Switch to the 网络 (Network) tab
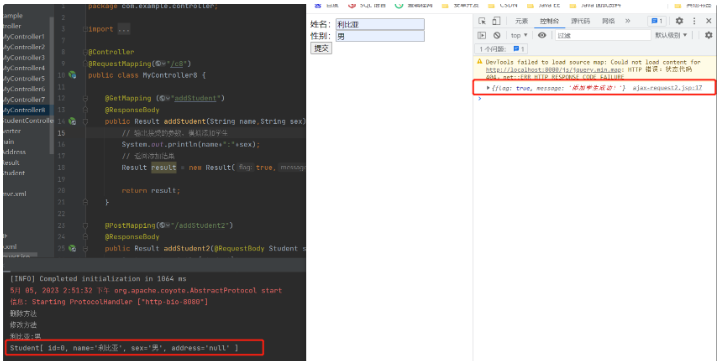The height and width of the screenshot is (361, 720). point(608,21)
